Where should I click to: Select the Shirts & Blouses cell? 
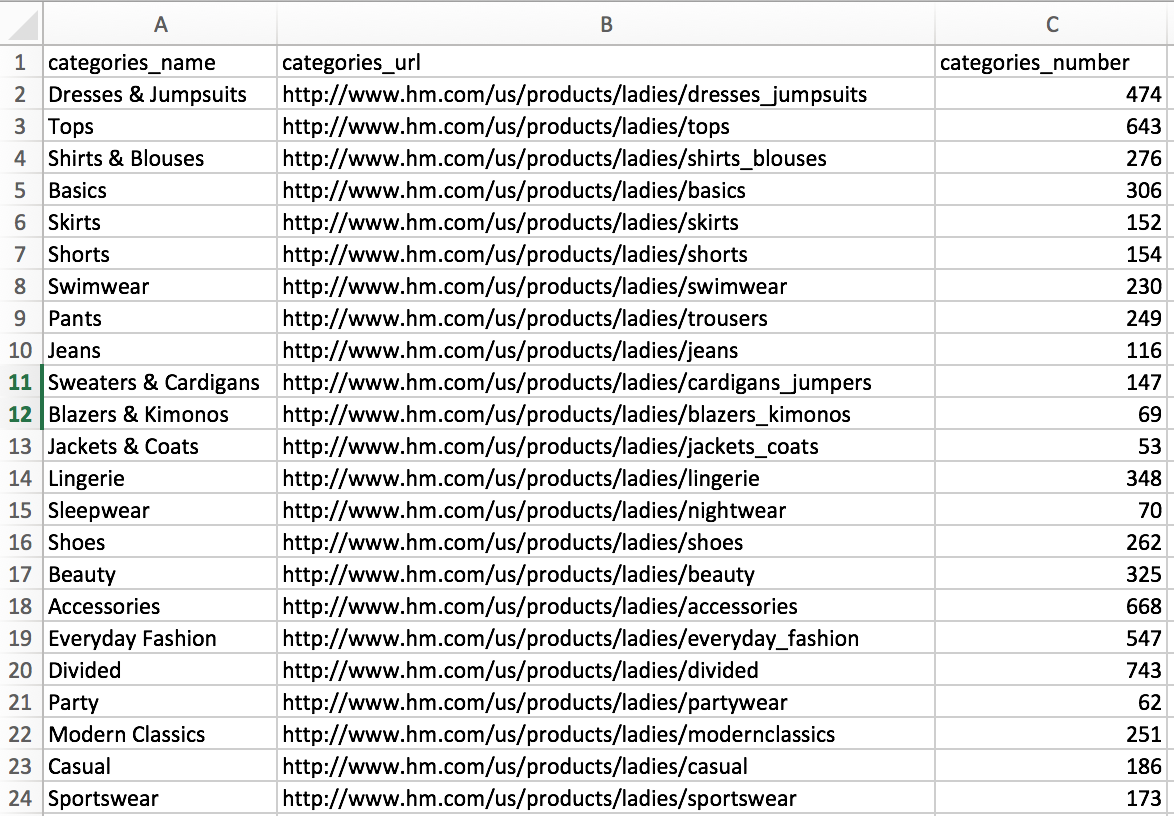click(160, 158)
